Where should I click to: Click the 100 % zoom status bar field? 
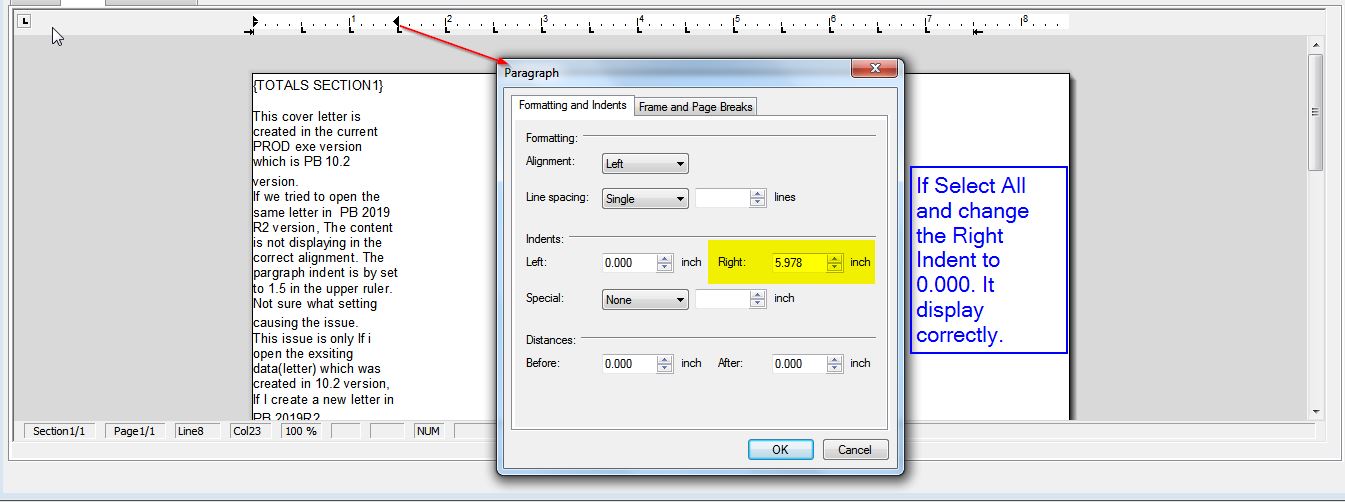tap(300, 431)
